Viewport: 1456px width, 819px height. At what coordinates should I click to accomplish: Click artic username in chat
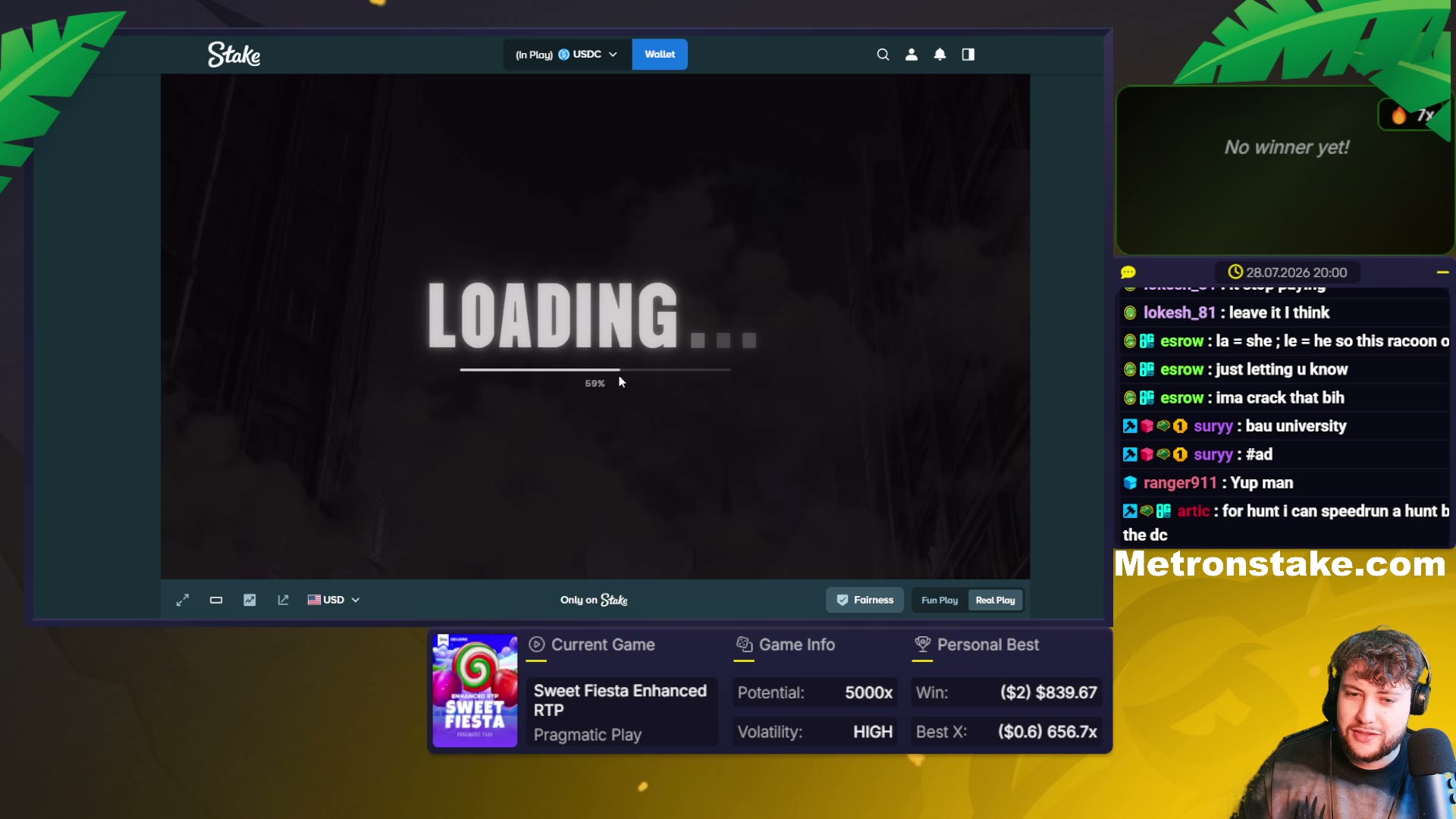tap(1194, 511)
